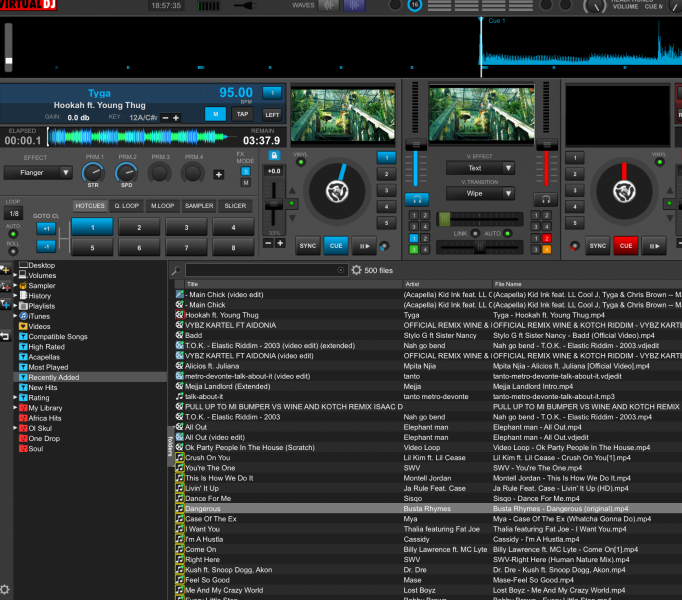Click the plus effect parameters button
Screen dimensions: 682x600
(219, 174)
